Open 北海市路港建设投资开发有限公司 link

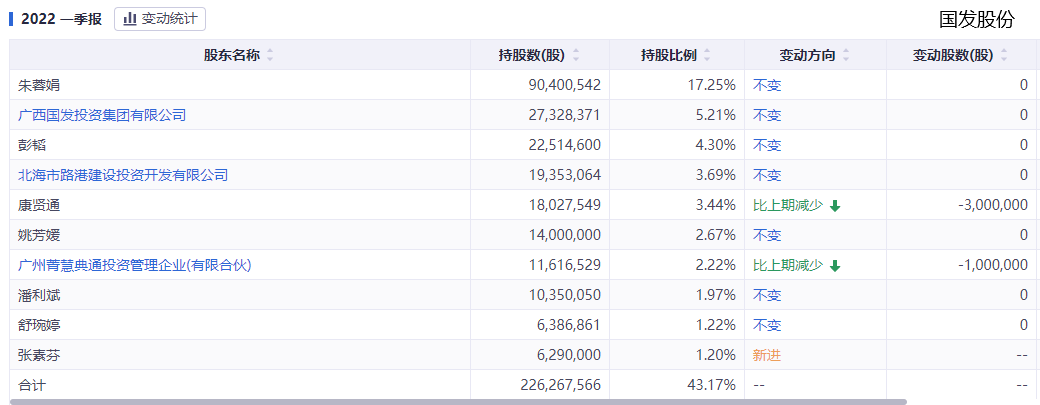coord(123,175)
